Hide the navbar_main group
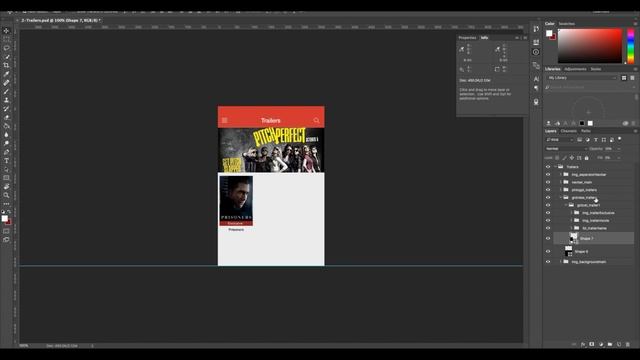The image size is (640, 360). pyautogui.click(x=548, y=182)
